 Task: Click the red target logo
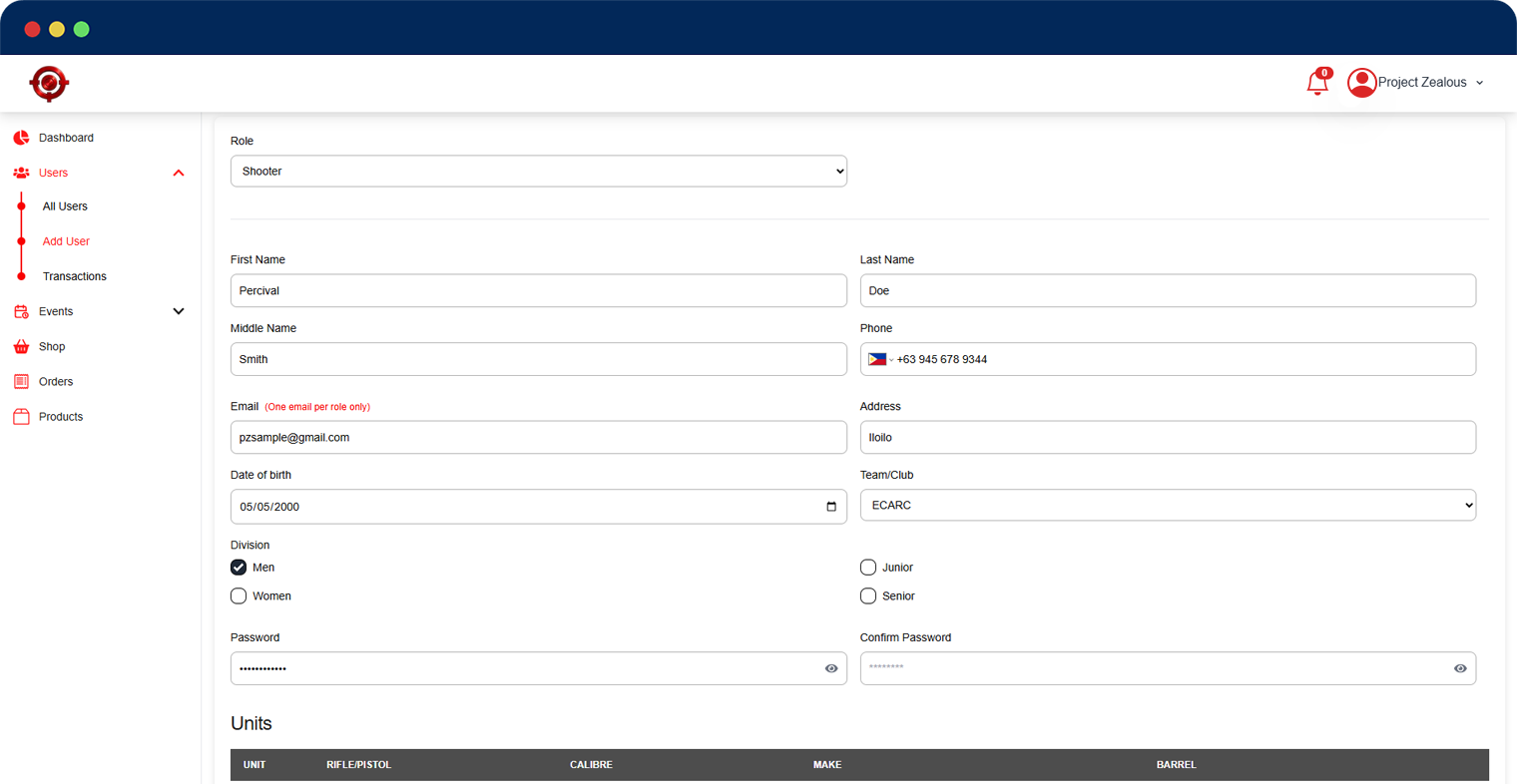49,84
